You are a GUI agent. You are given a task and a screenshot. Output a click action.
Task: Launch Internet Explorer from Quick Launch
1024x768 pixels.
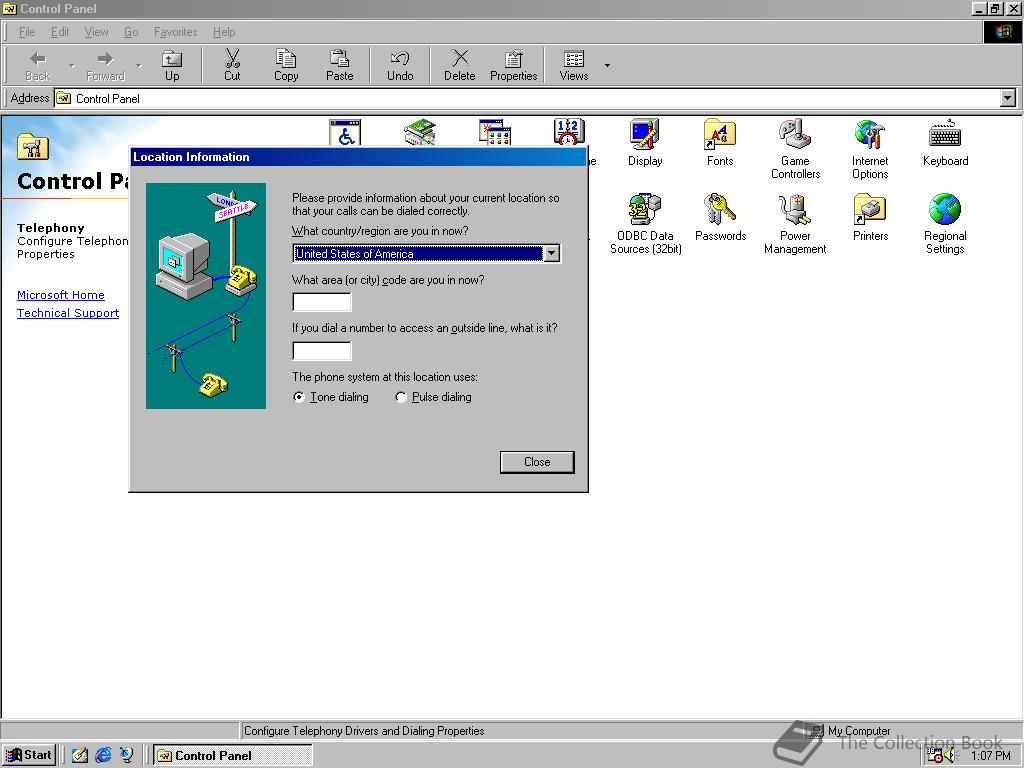pyautogui.click(x=103, y=755)
